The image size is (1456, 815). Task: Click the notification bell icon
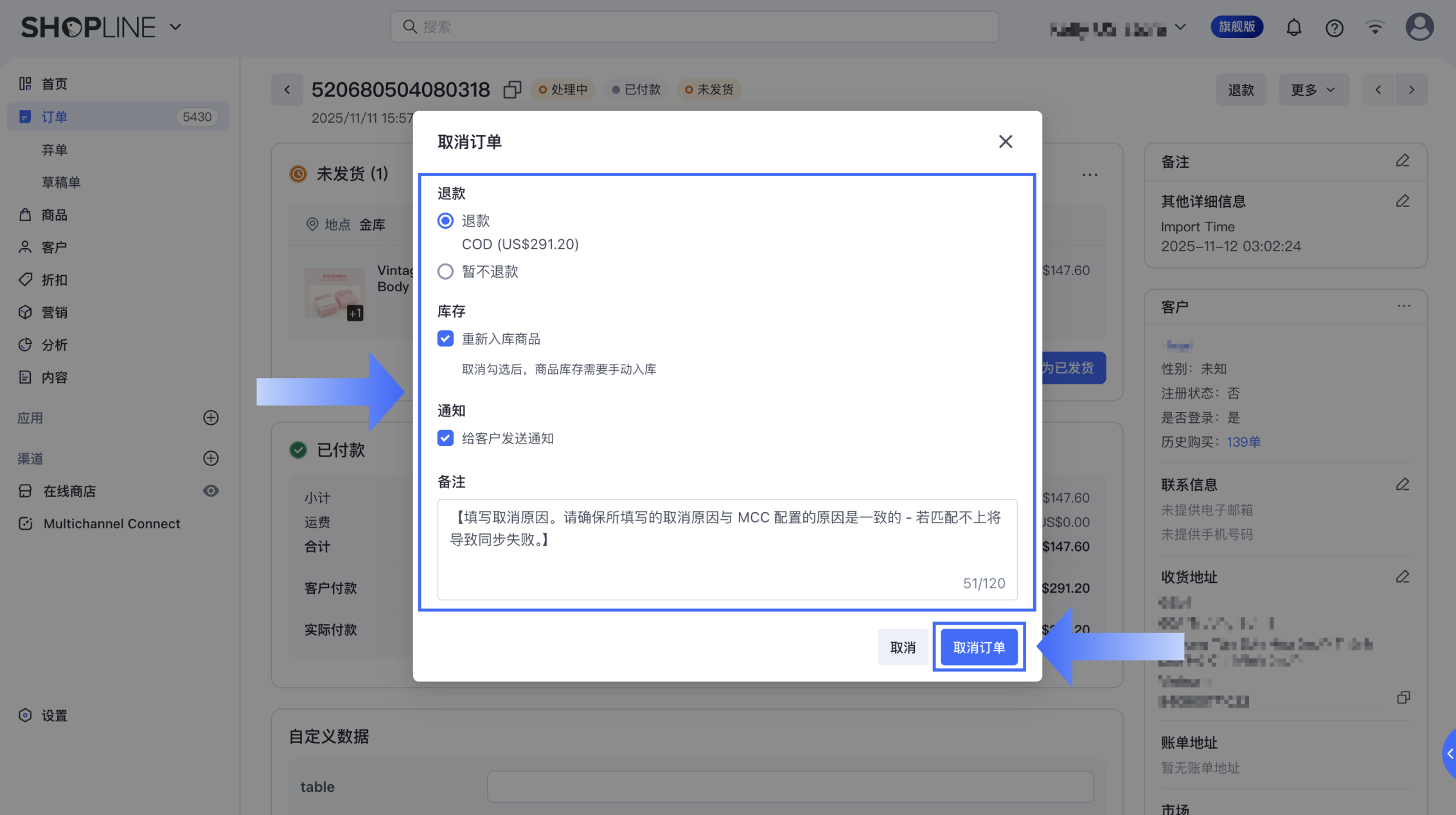(x=1293, y=28)
